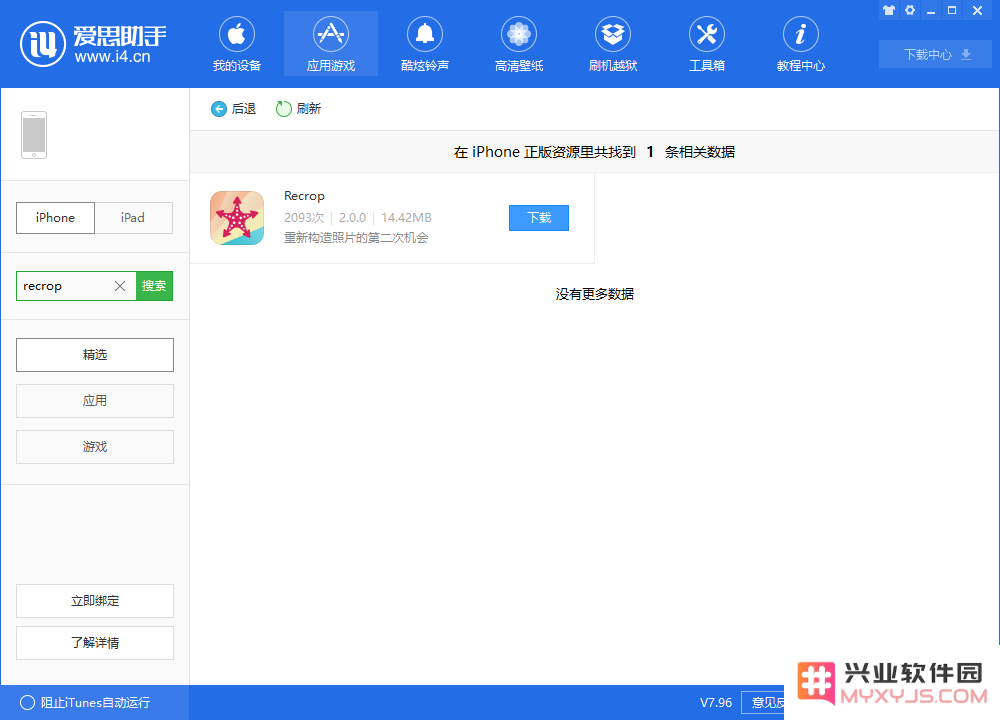The image size is (1000, 720).
Task: Toggle 阻止iTunes自动运行 radio option
Action: pyautogui.click(x=27, y=703)
